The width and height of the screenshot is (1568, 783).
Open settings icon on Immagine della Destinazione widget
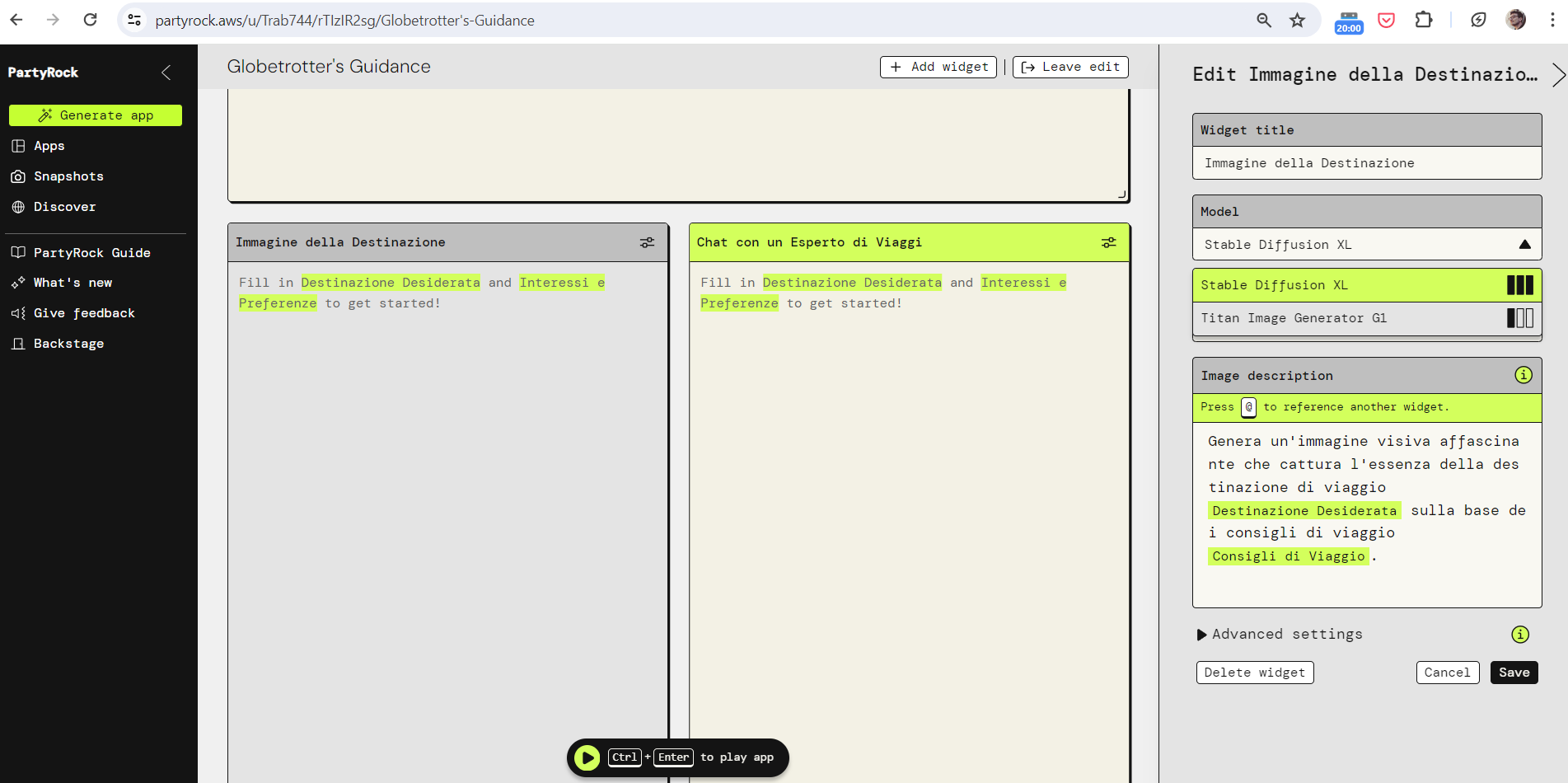tap(647, 242)
